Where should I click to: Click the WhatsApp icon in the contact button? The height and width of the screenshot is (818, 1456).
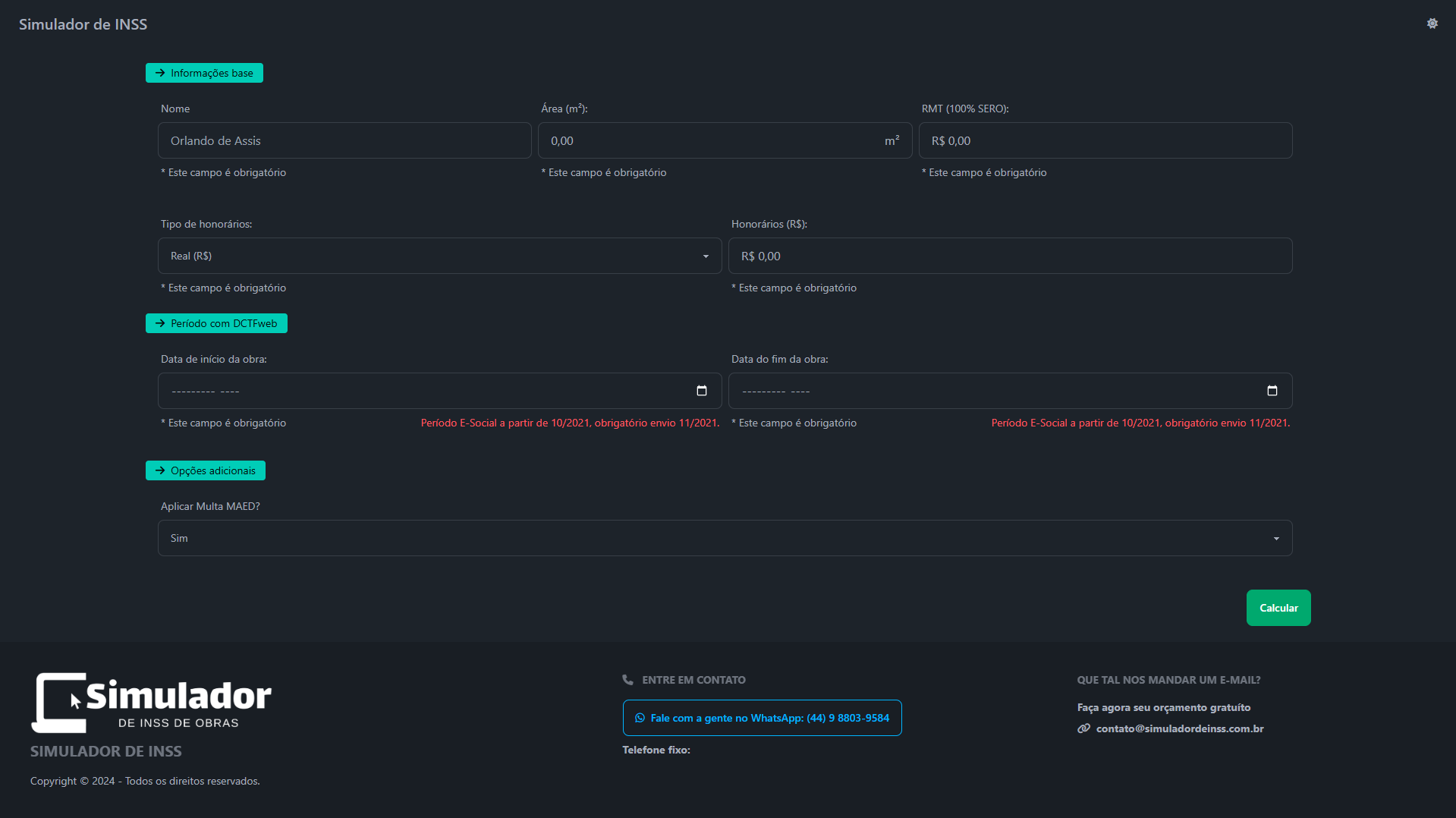pyautogui.click(x=640, y=718)
